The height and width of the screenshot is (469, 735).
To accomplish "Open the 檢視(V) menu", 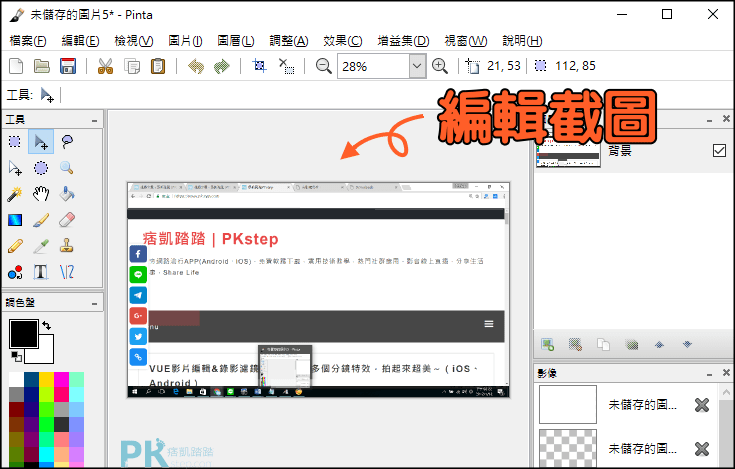I will pos(134,41).
